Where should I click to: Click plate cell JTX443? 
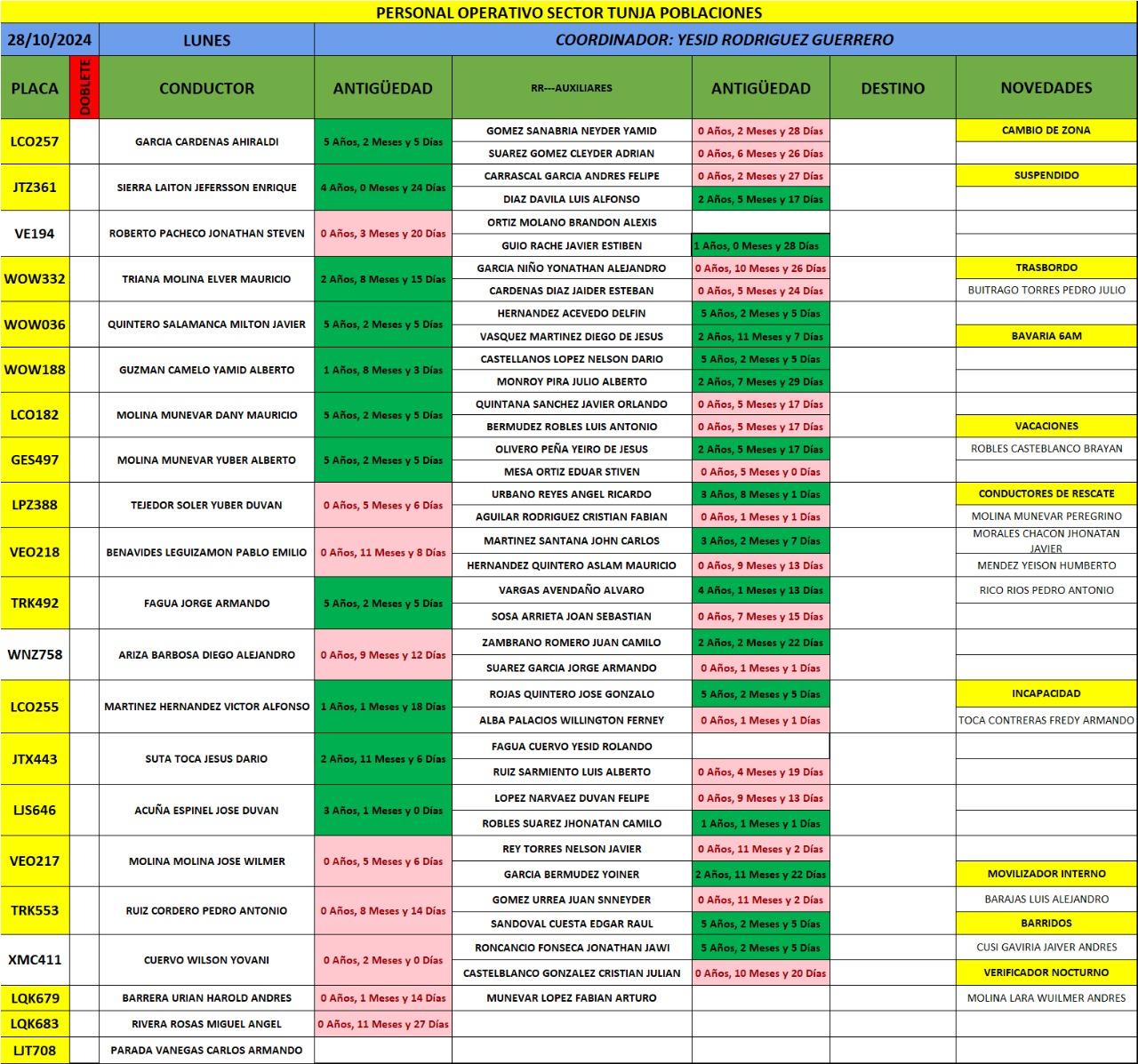pos(35,759)
